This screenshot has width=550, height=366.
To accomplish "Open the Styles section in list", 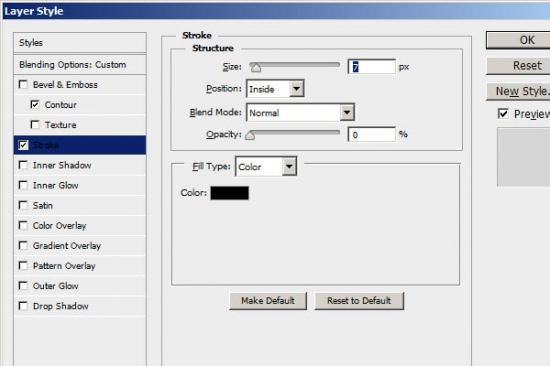I will pos(80,43).
